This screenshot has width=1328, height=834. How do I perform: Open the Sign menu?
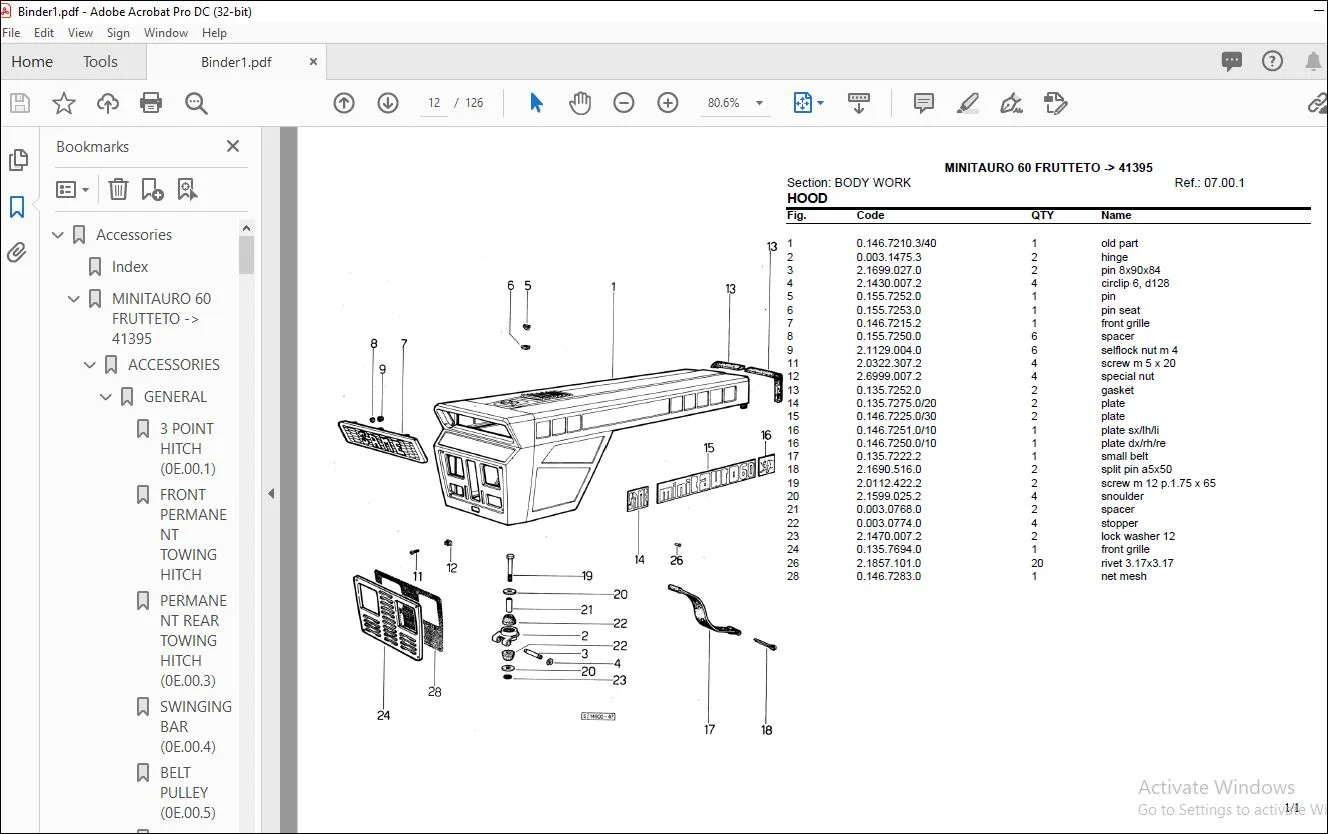click(118, 33)
